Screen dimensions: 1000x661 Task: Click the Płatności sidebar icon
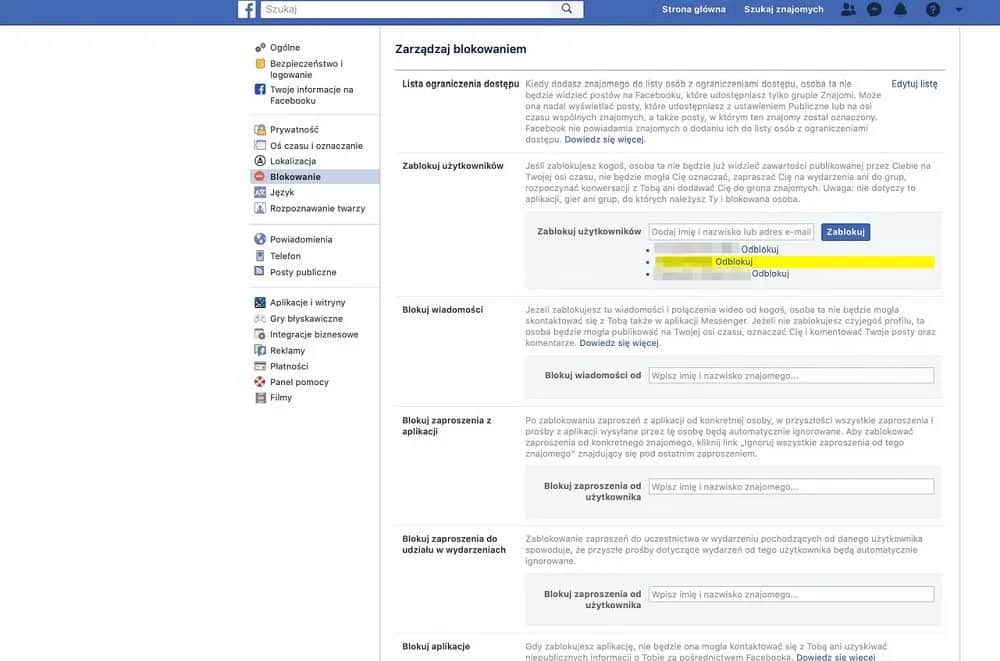pos(260,365)
